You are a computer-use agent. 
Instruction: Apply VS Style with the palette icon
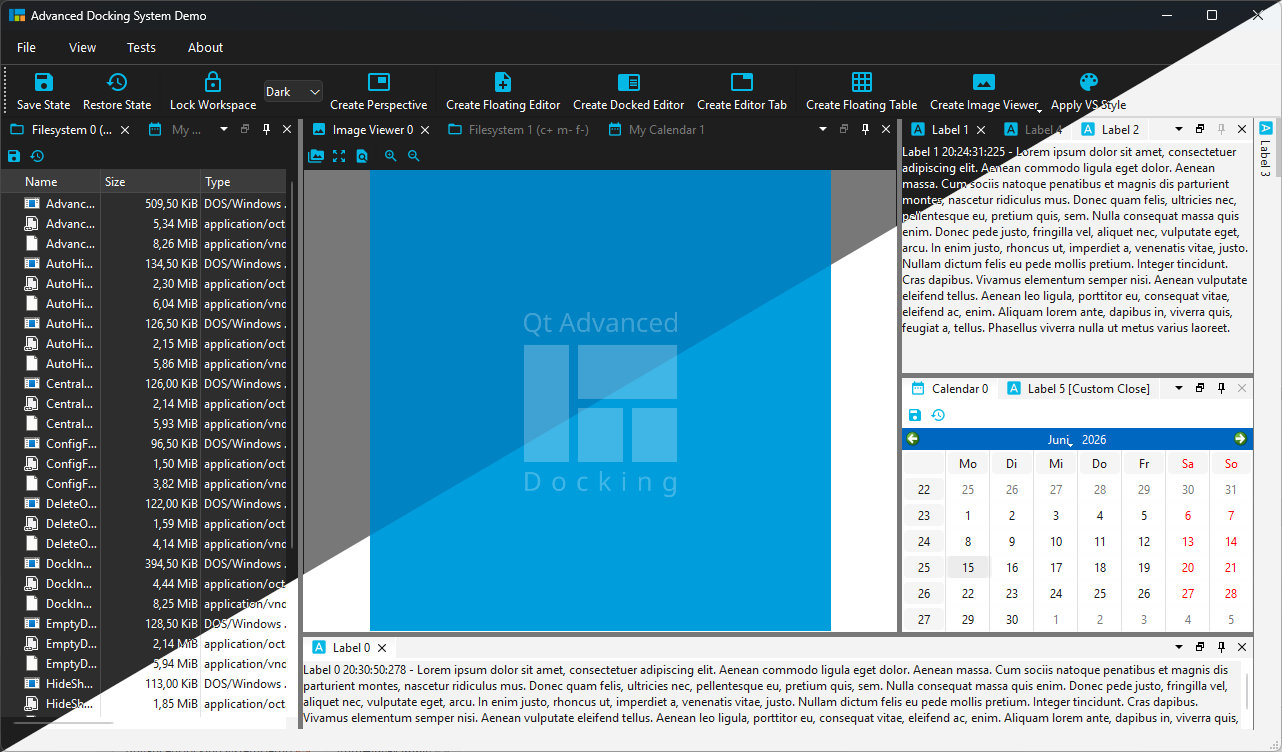pyautogui.click(x=1089, y=82)
